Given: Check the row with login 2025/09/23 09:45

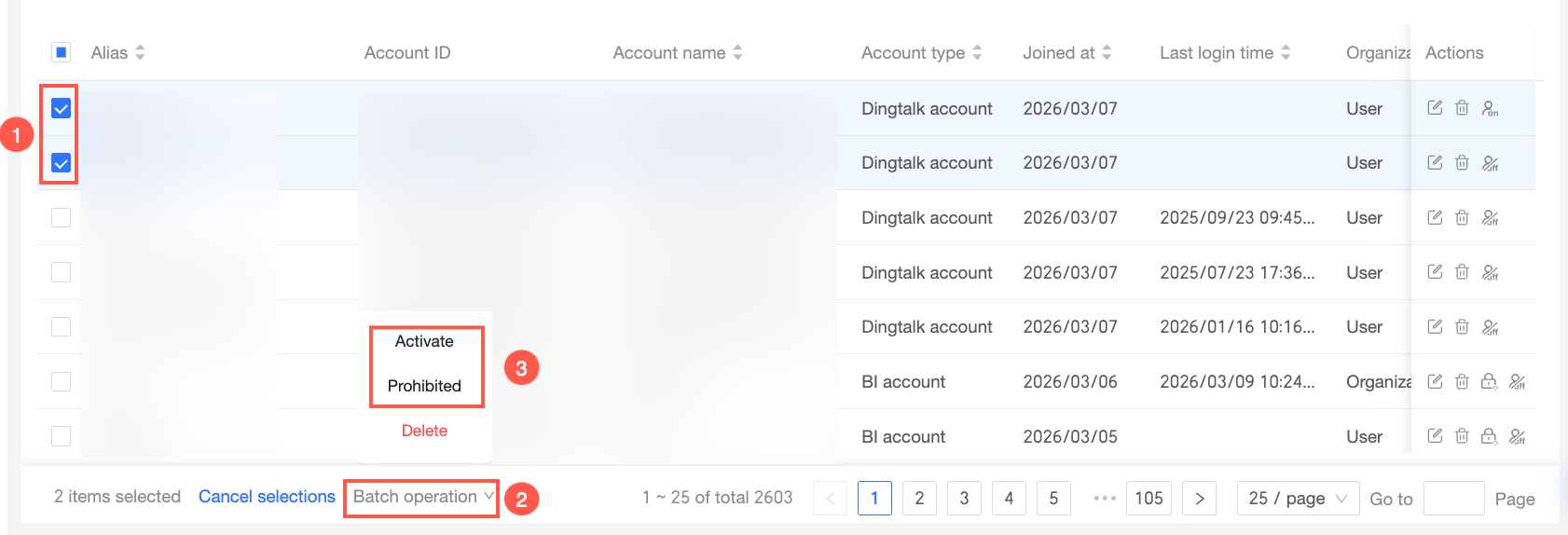Looking at the screenshot, I should click(61, 217).
